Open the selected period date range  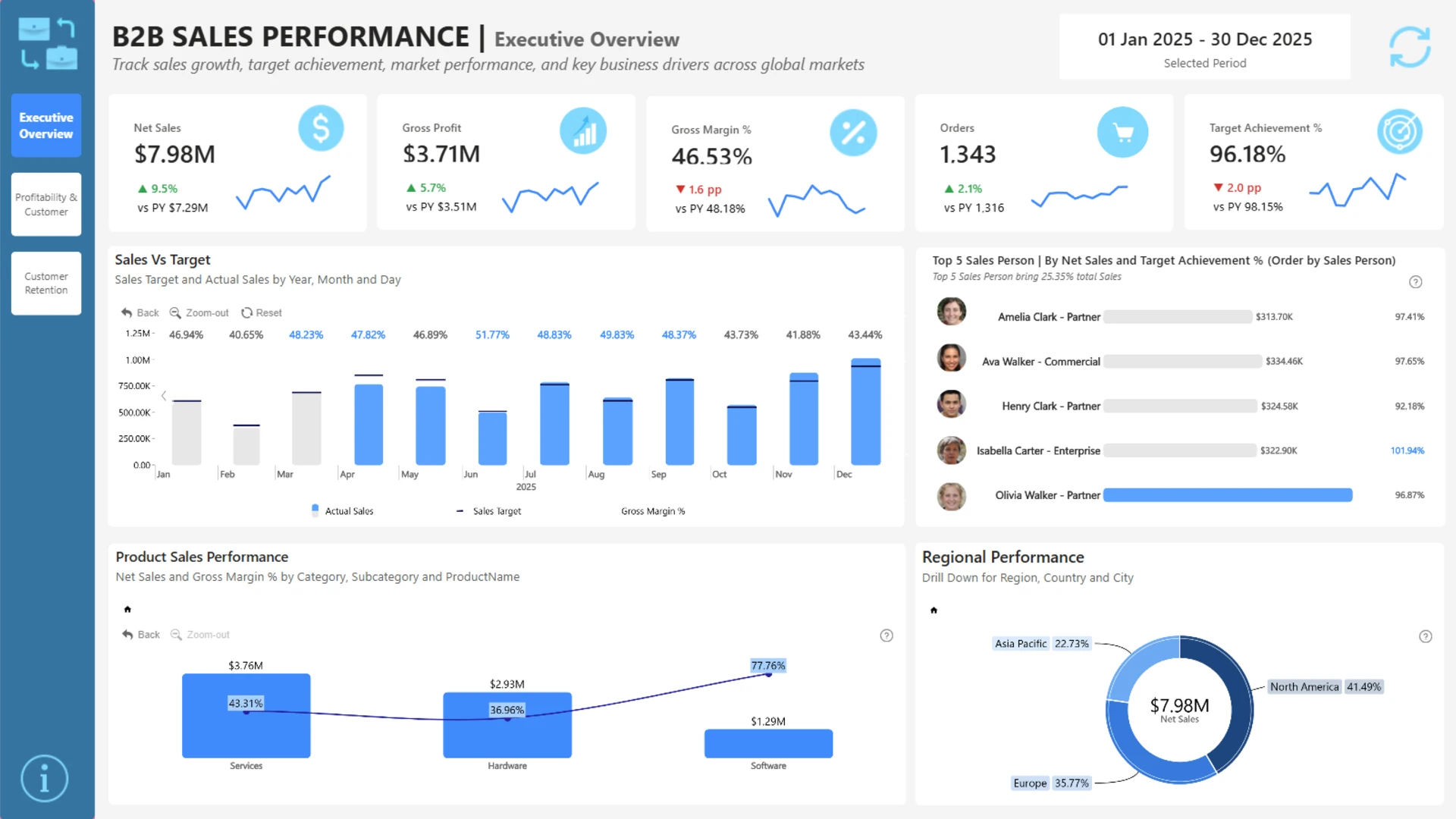1204,47
